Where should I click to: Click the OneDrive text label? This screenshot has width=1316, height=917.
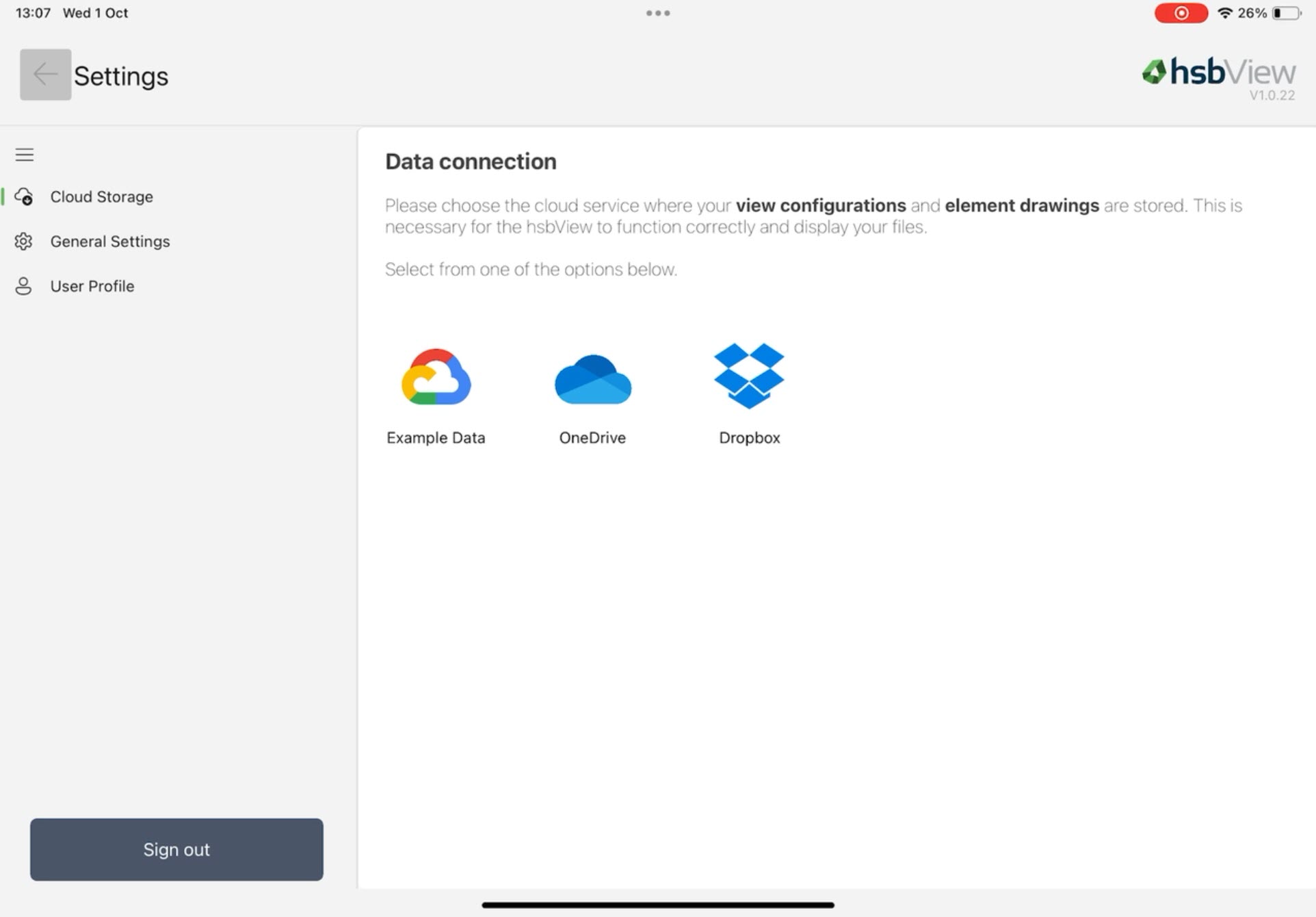pos(592,438)
